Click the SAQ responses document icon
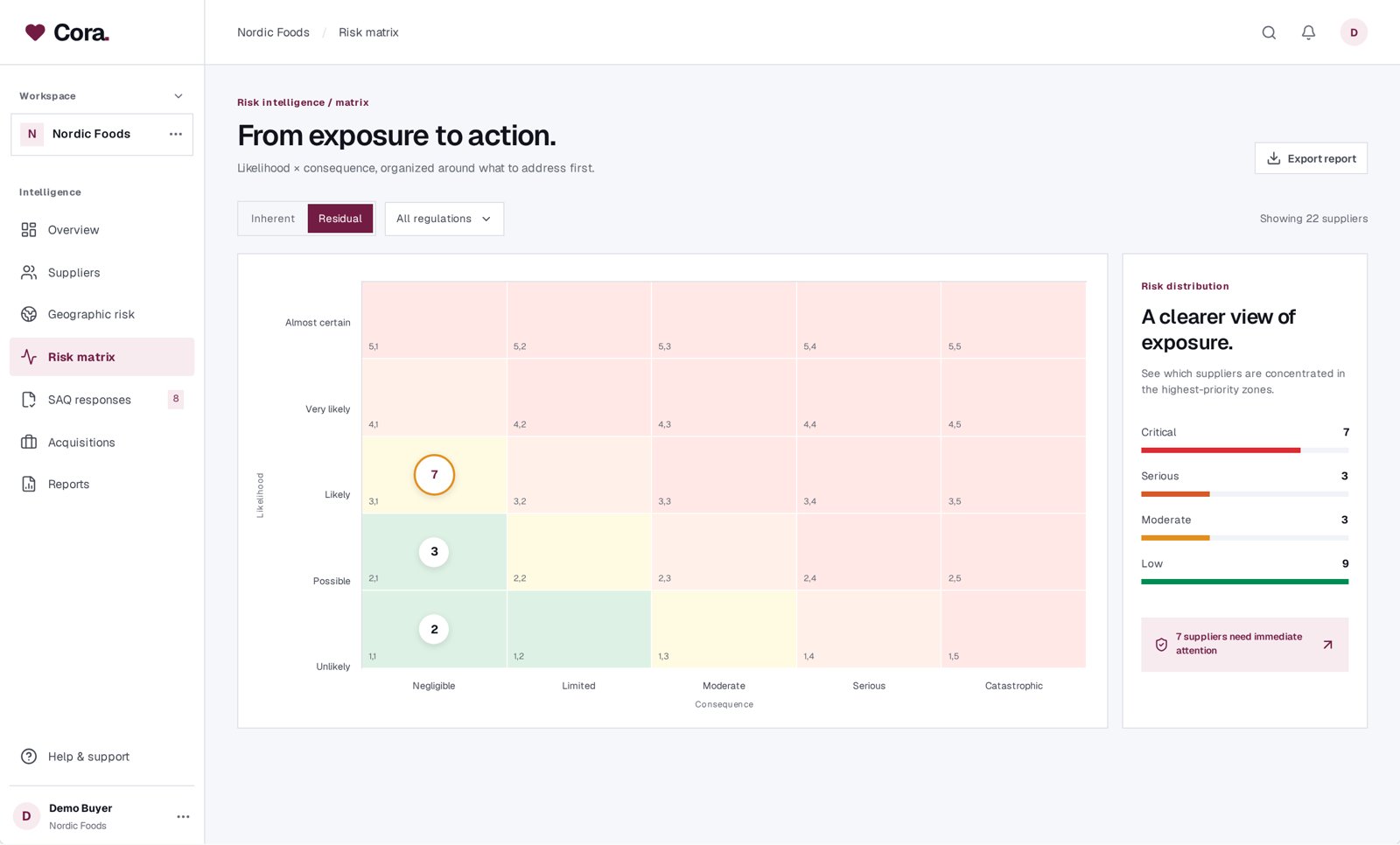Viewport: 1400px width, 845px height. tap(29, 400)
